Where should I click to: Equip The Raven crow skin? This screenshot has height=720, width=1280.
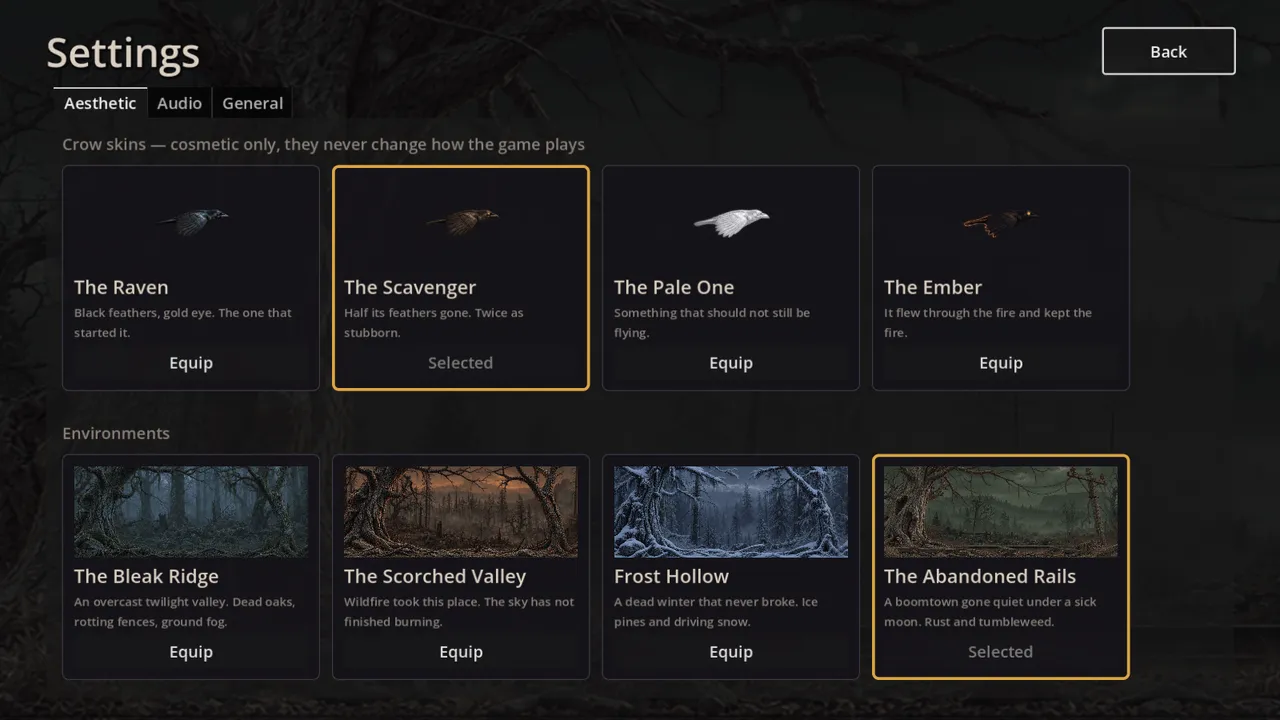coord(191,363)
